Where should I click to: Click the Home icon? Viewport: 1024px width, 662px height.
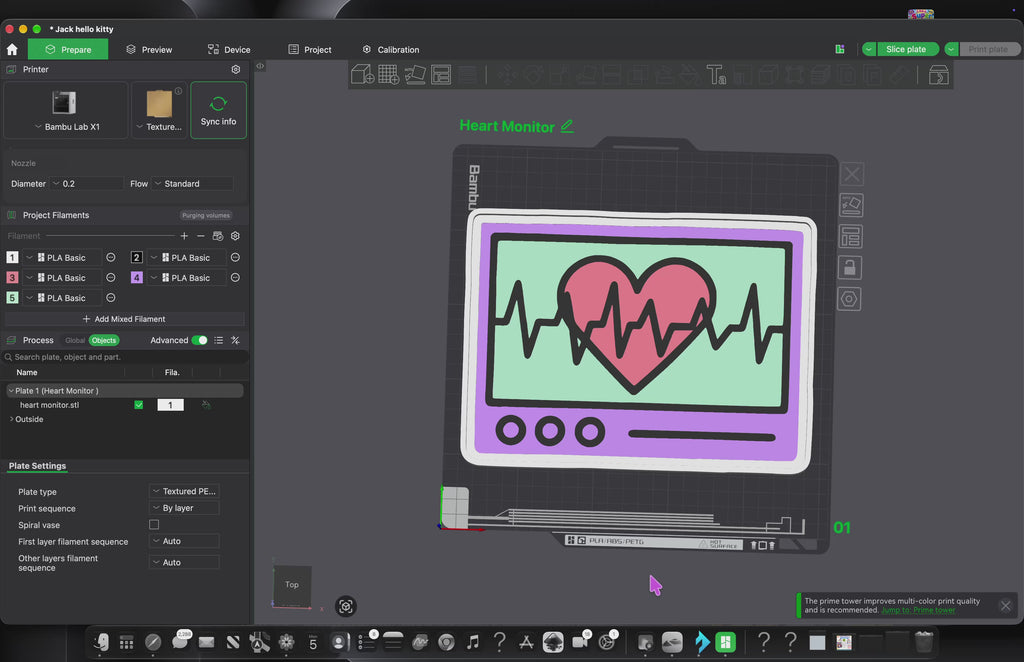click(12, 50)
